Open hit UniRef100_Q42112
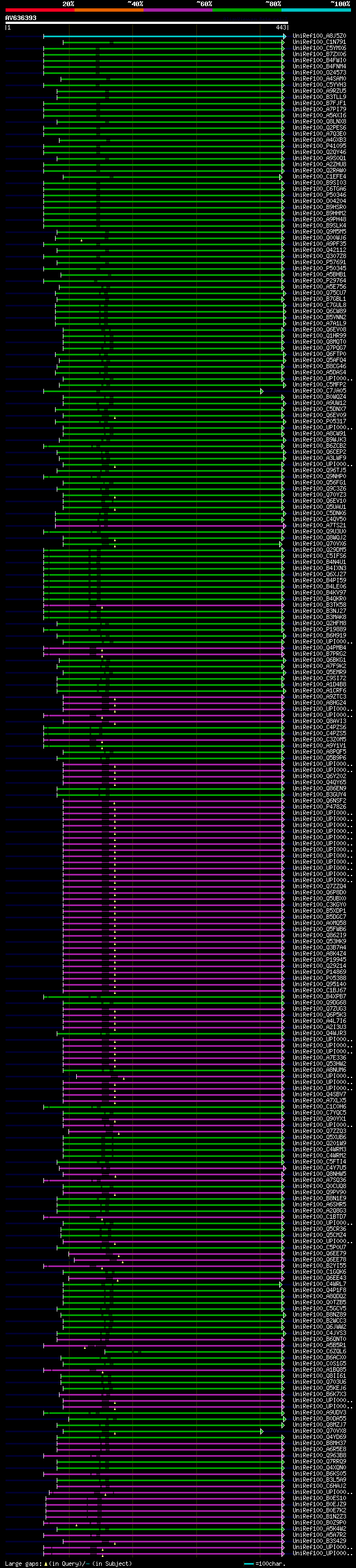Viewport: 356px width, 1568px height. click(319, 250)
